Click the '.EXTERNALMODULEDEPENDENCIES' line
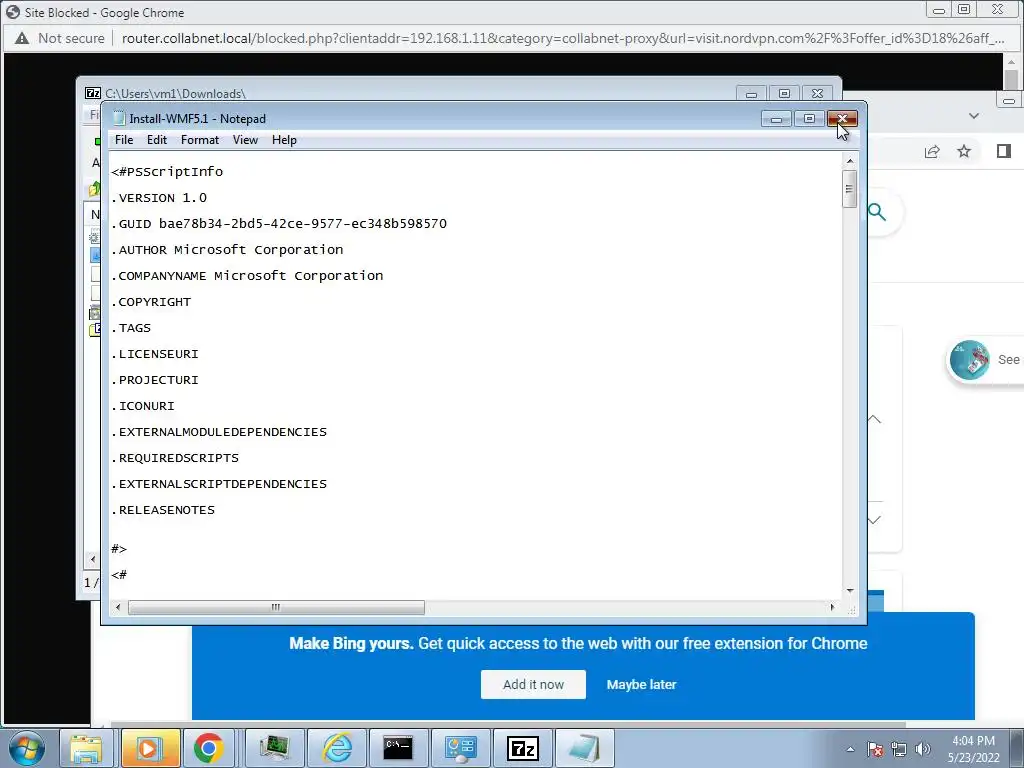Image resolution: width=1024 pixels, height=768 pixels. point(219,432)
